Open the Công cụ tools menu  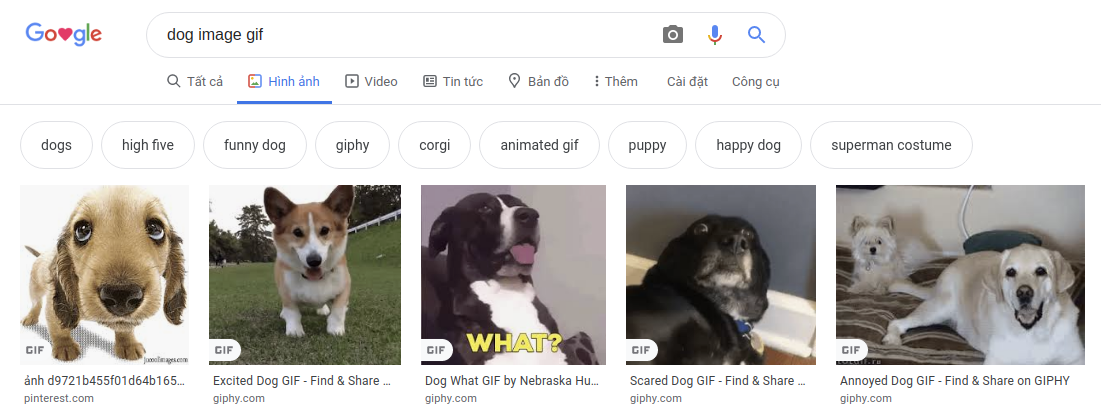pyautogui.click(x=755, y=81)
